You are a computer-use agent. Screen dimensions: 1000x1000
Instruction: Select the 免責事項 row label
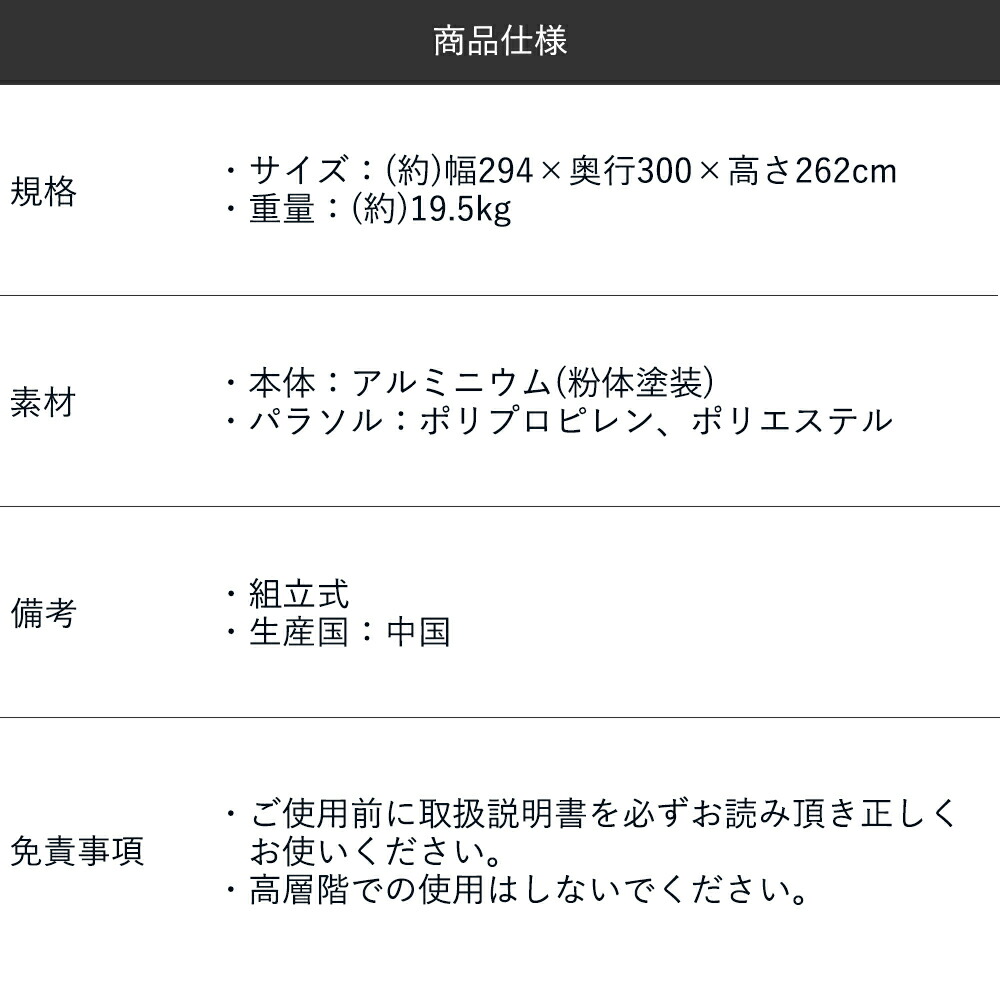point(77,851)
